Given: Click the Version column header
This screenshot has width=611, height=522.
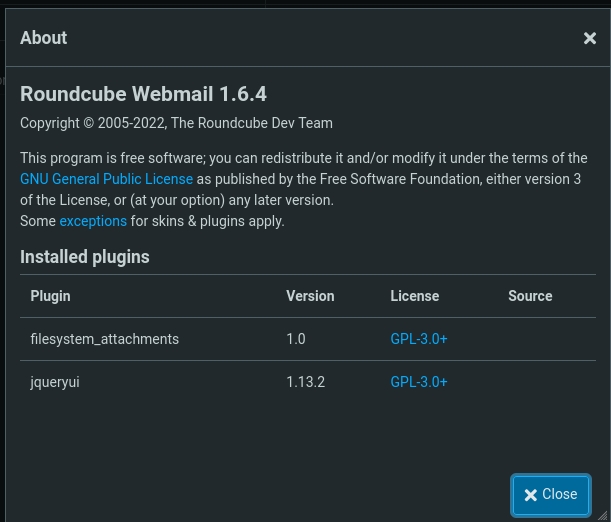Looking at the screenshot, I should [x=310, y=296].
